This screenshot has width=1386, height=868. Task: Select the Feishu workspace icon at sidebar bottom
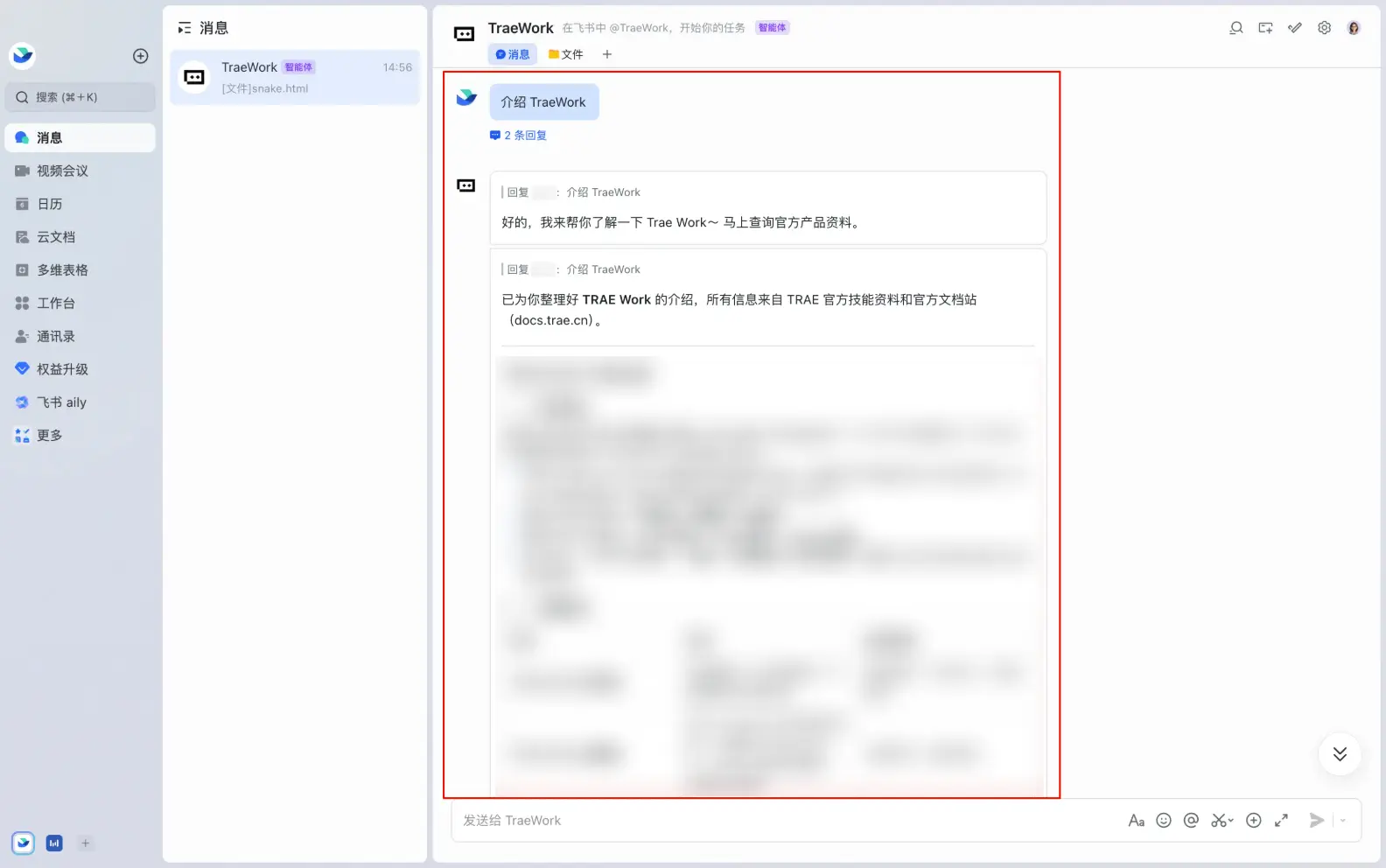click(23, 843)
